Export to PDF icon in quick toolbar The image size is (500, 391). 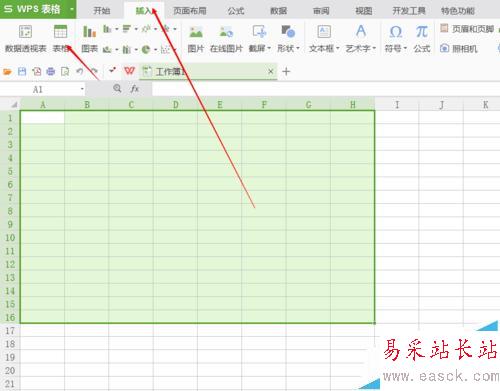tap(37, 71)
